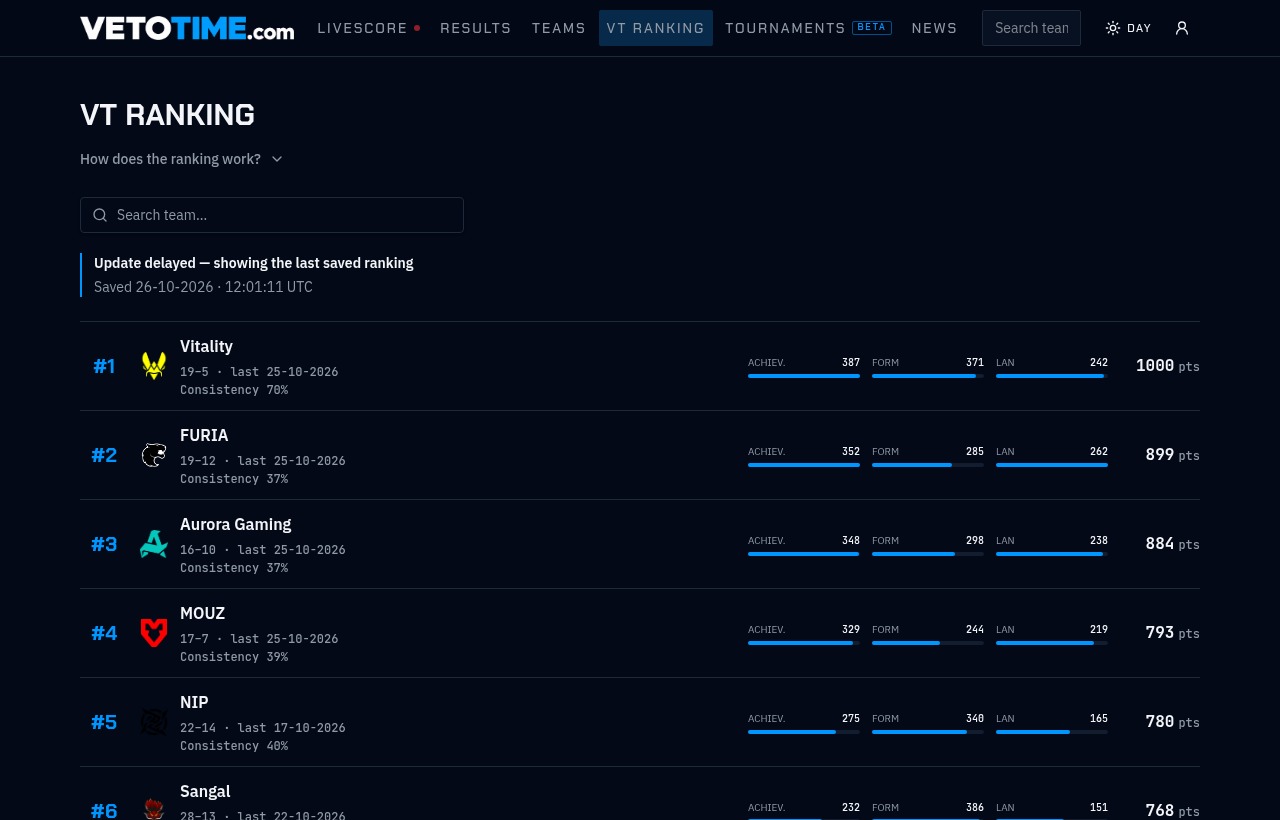Click the magnifier icon in team search
1280x820 pixels.
pos(100,215)
